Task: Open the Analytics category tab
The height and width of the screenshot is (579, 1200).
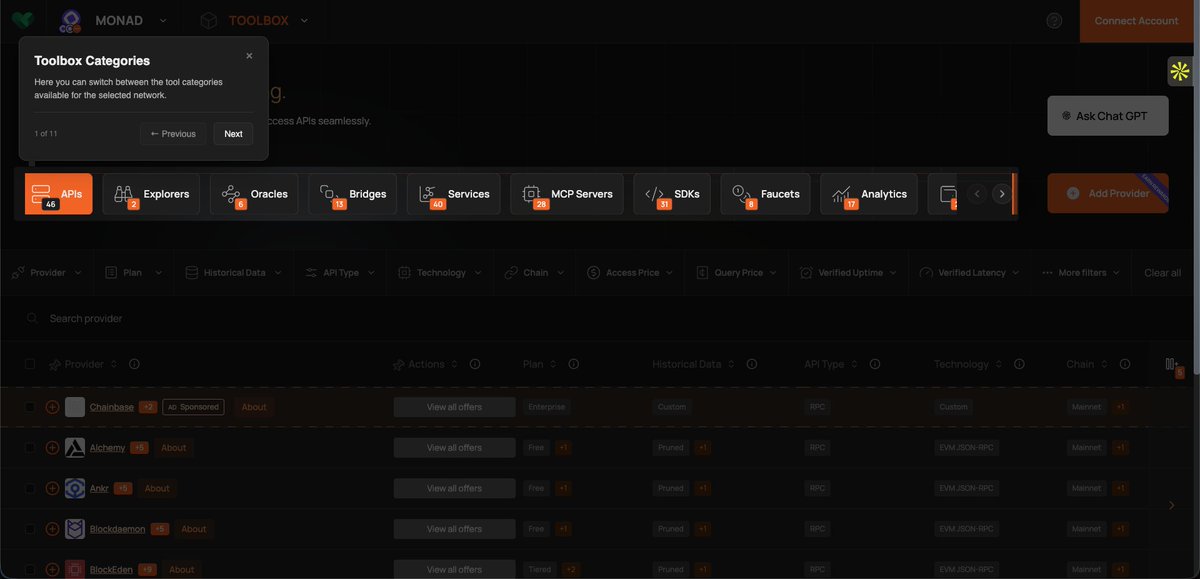Action: click(869, 194)
